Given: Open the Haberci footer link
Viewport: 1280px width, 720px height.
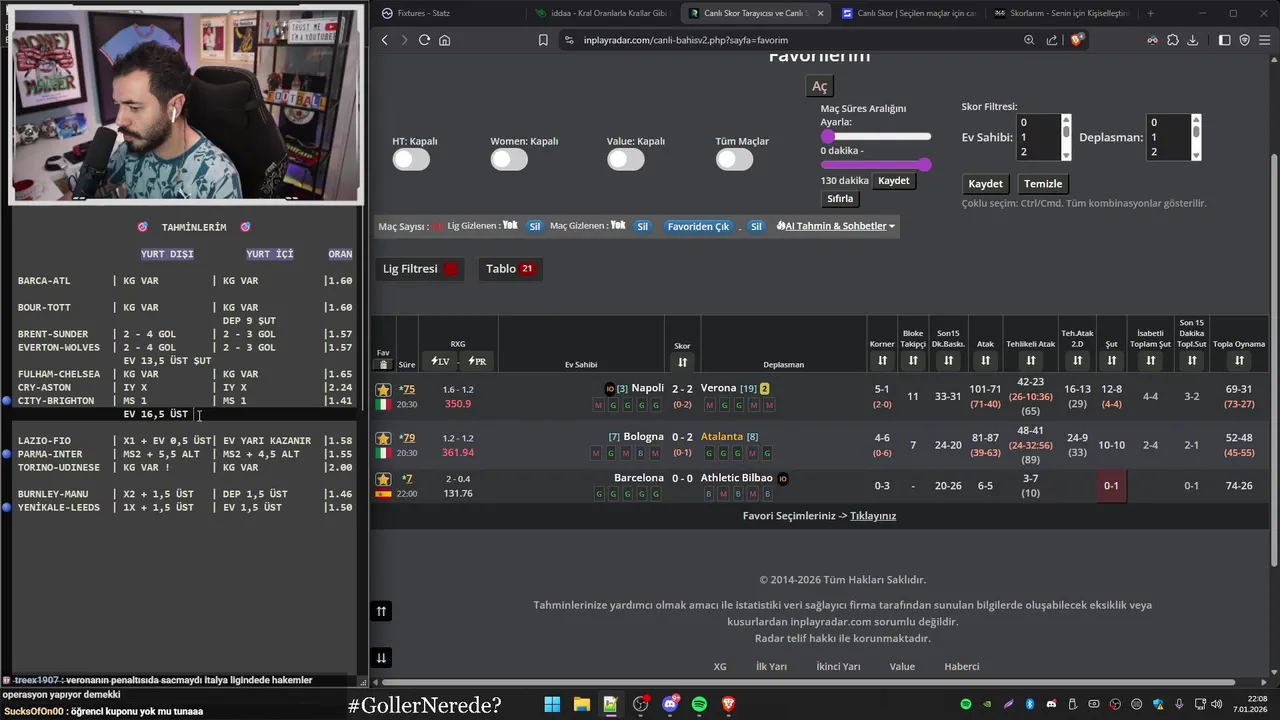Looking at the screenshot, I should tap(962, 666).
